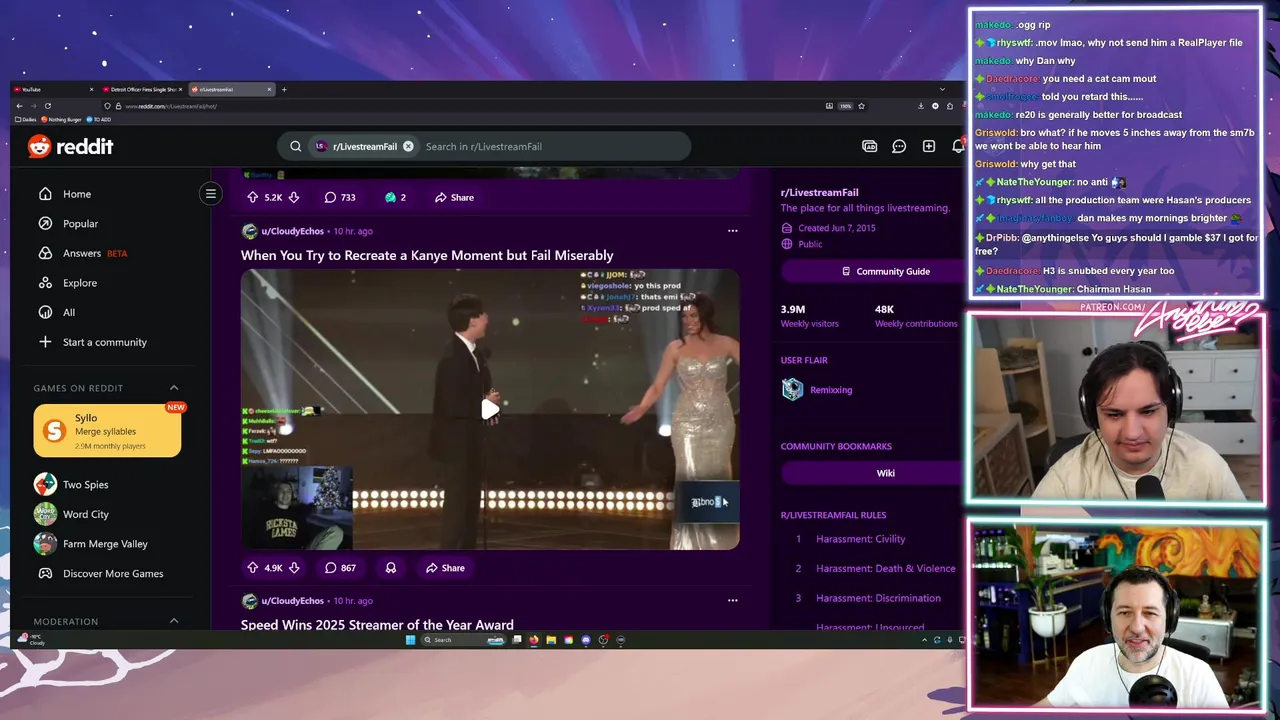Screen dimensions: 1280x720
Task: Bookmark this page with the star icon
Action: point(861,106)
